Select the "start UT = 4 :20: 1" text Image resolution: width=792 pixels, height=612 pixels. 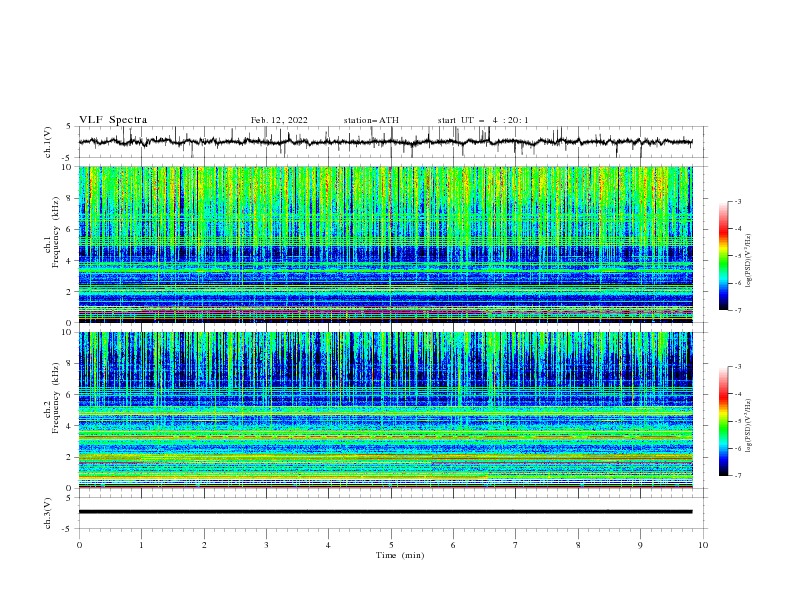coord(483,120)
